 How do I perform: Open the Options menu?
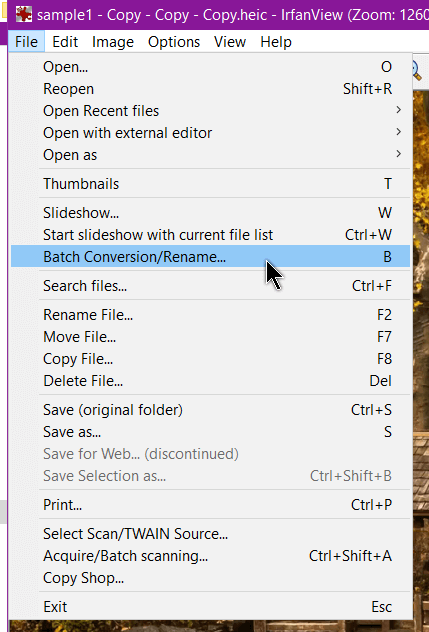coord(174,42)
